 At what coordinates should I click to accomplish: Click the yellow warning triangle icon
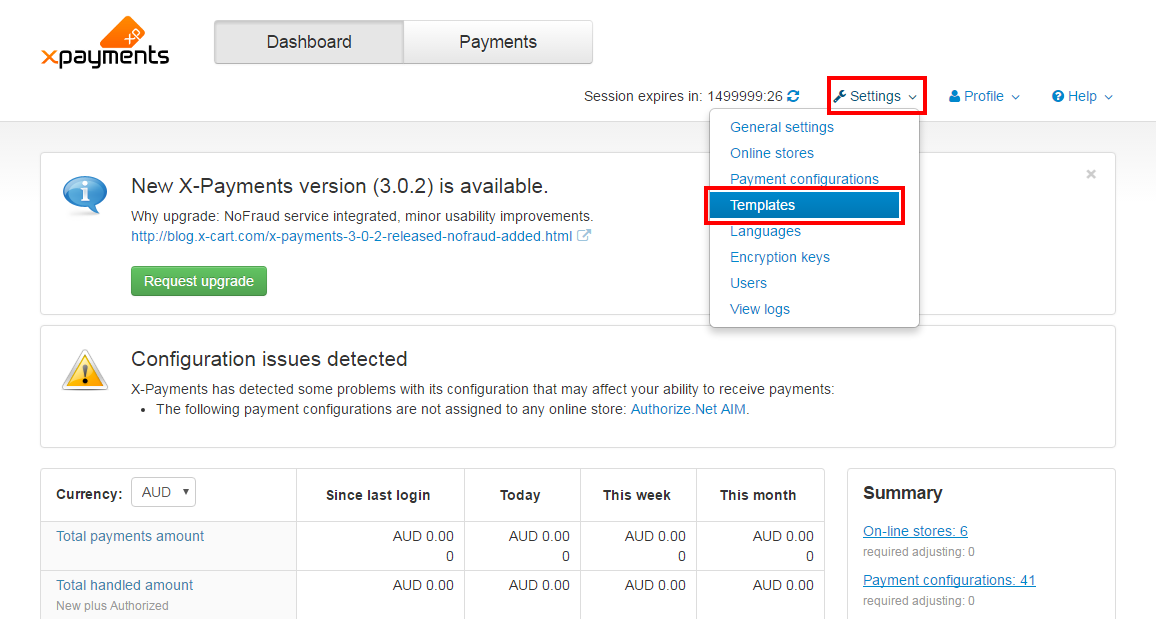click(x=85, y=370)
